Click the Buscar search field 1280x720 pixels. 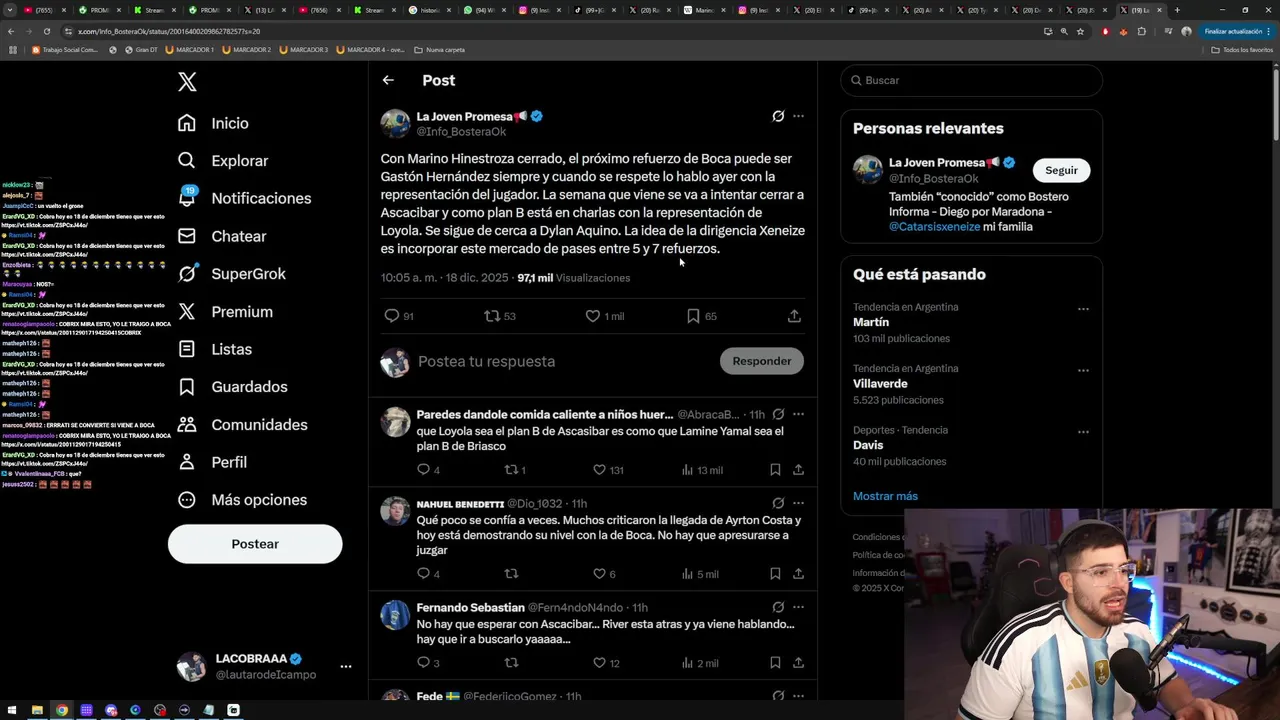click(x=971, y=80)
